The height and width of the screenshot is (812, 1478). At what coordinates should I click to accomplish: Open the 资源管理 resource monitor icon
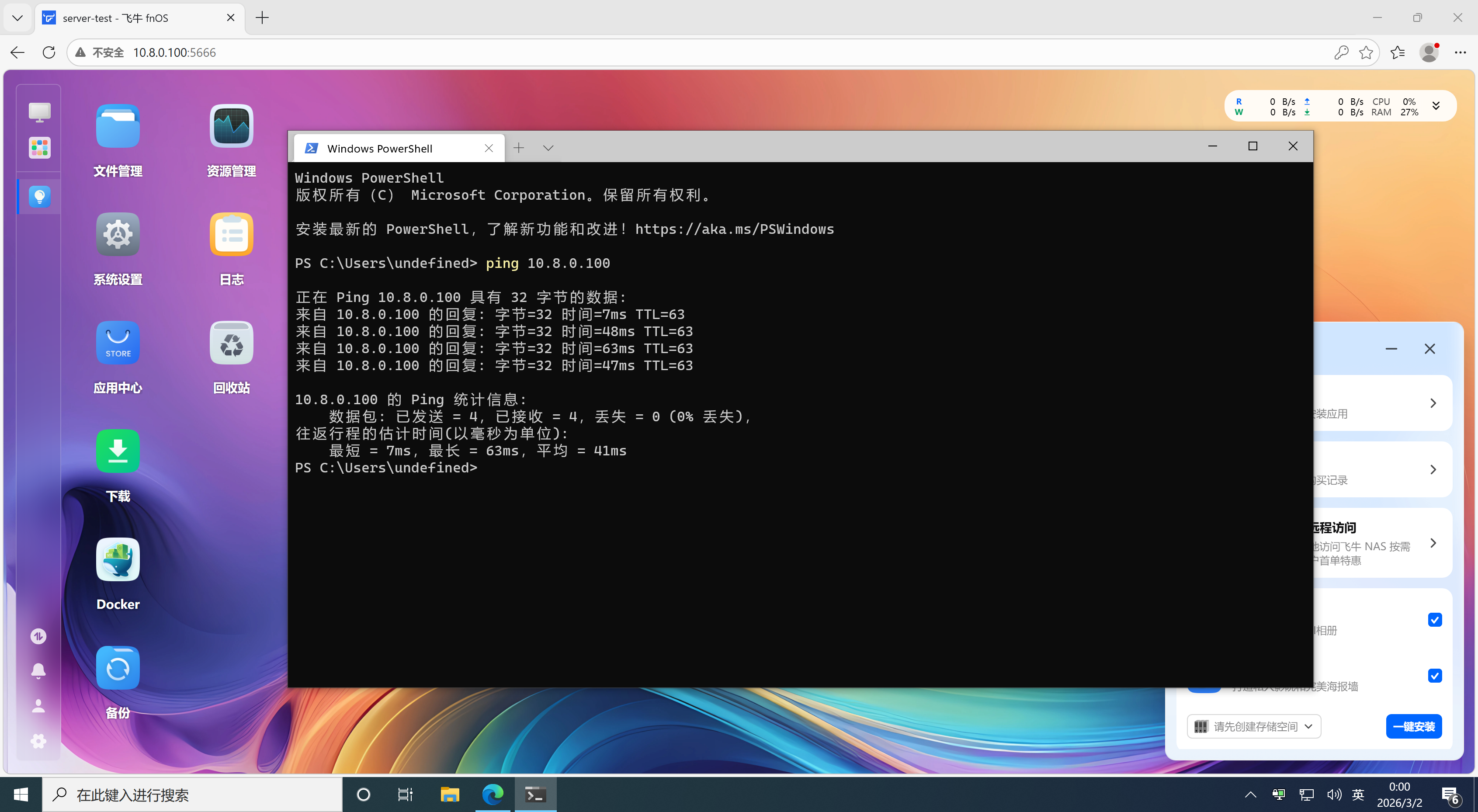point(231,126)
